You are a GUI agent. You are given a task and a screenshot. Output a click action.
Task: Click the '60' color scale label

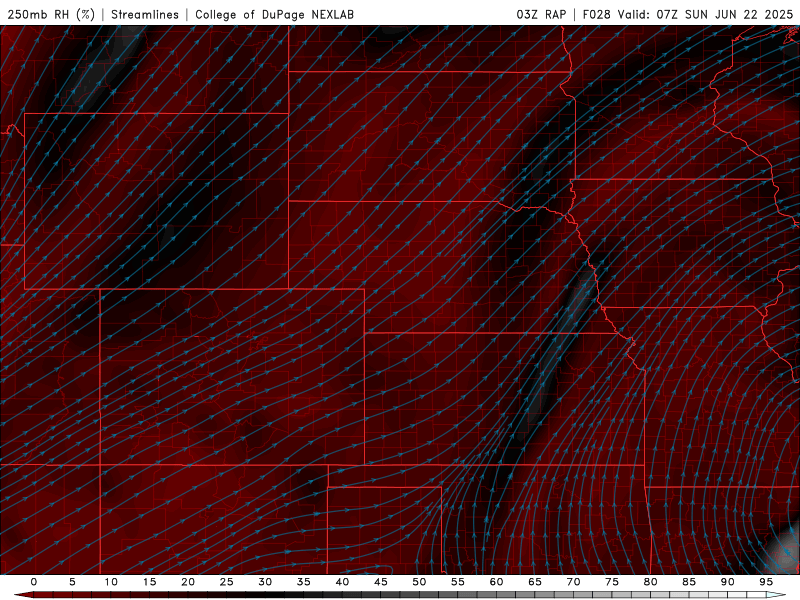click(496, 582)
